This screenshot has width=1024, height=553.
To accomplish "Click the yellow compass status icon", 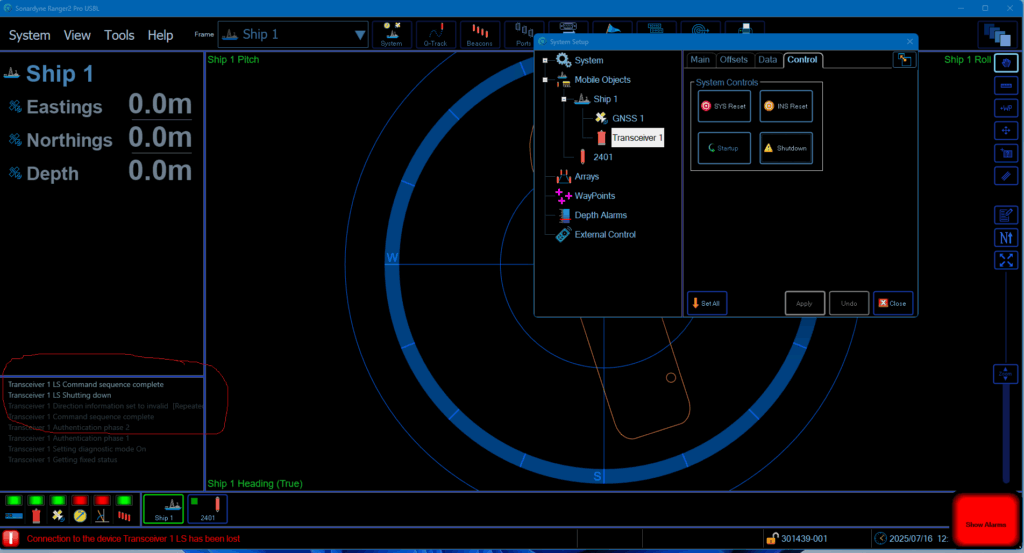I will click(80, 516).
